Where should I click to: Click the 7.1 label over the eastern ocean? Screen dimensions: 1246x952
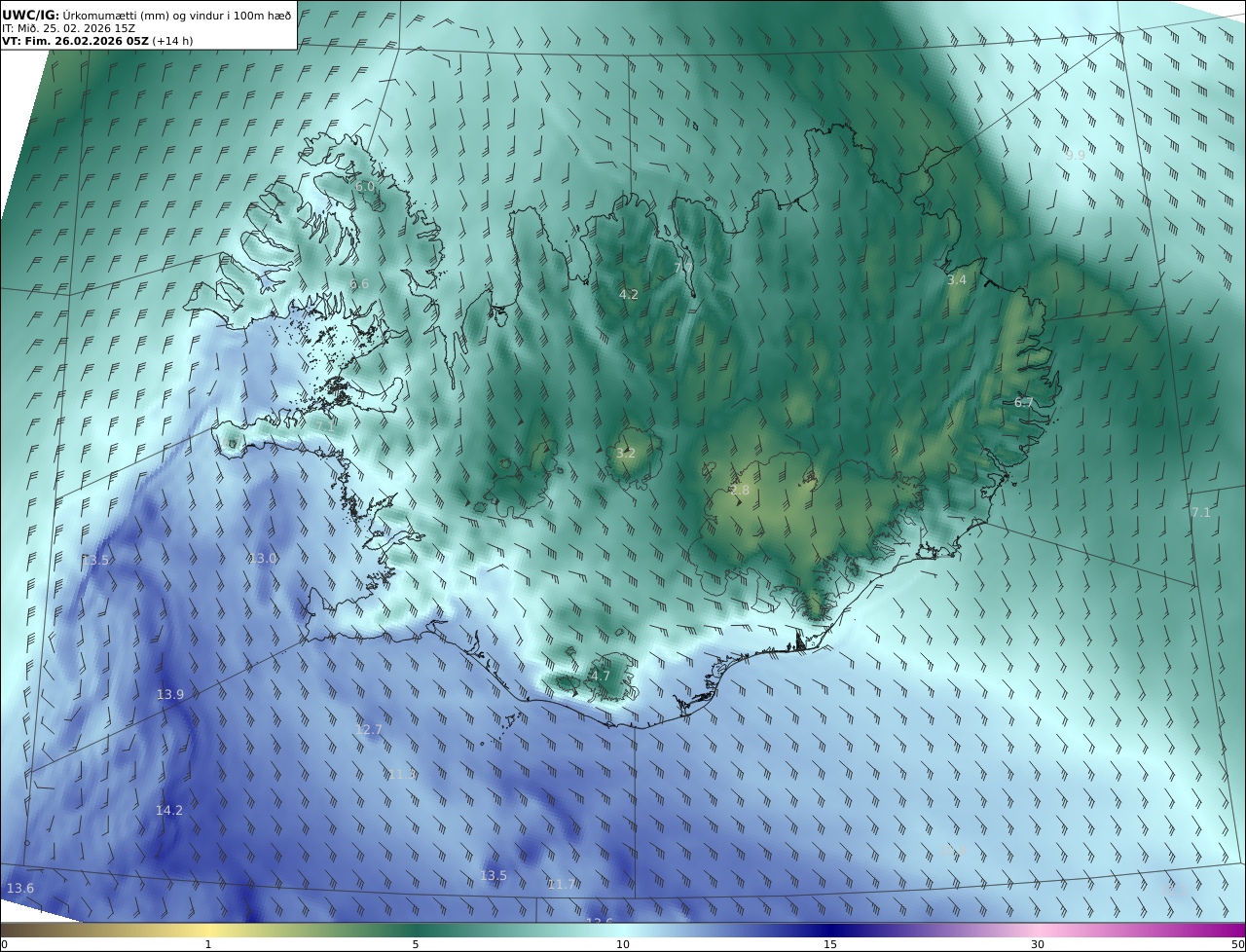pyautogui.click(x=1201, y=512)
